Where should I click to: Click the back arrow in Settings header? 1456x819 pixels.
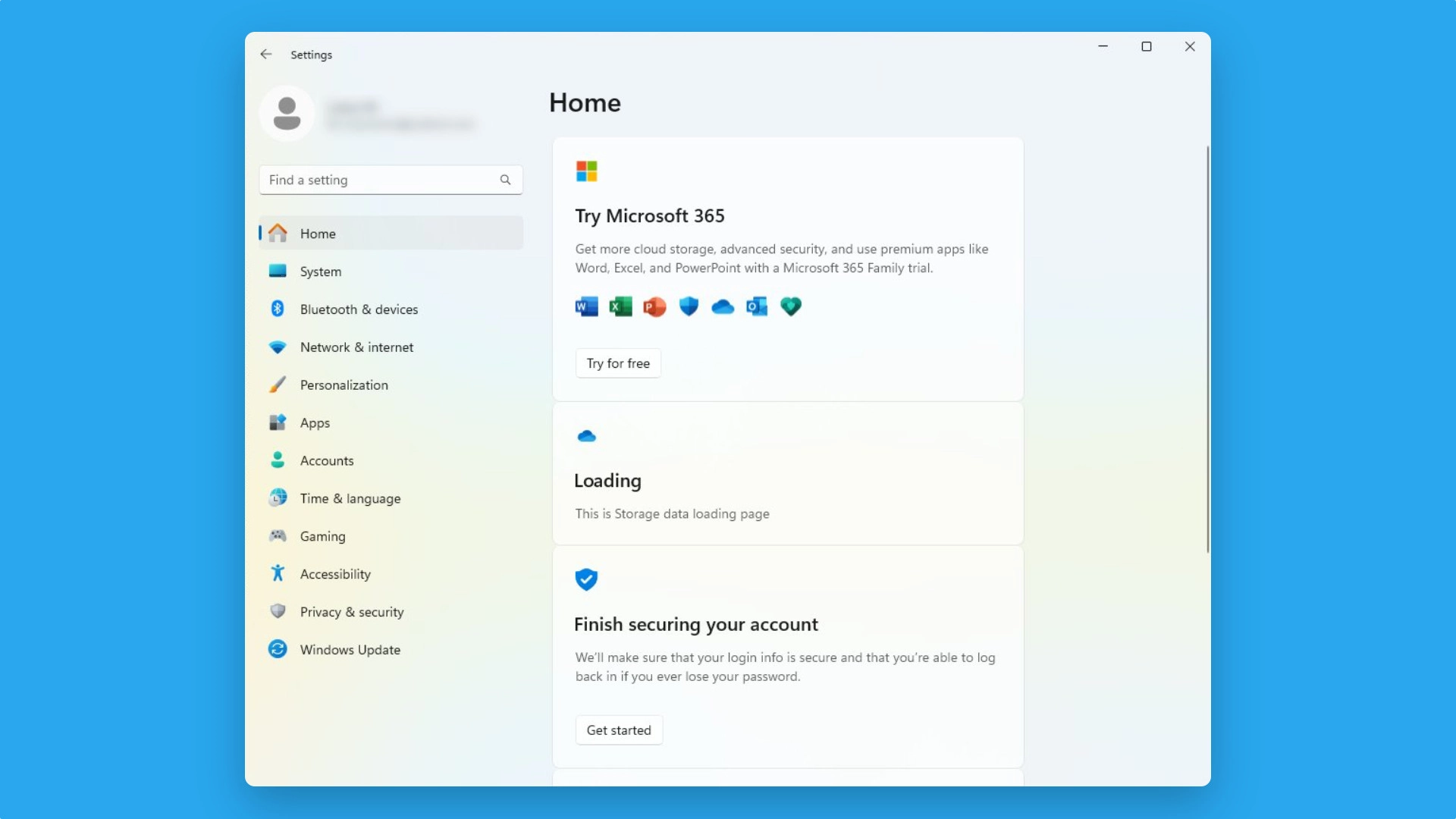coord(265,55)
